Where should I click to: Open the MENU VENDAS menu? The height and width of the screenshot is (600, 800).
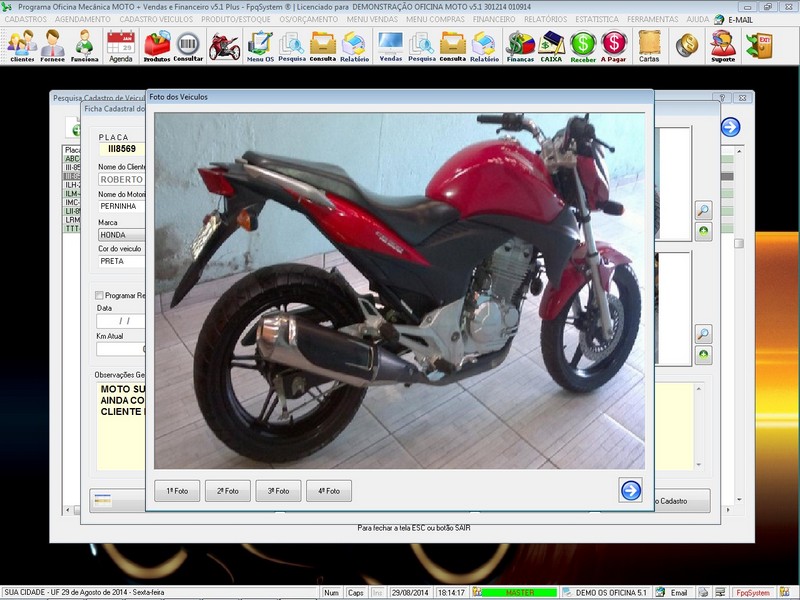click(372, 19)
